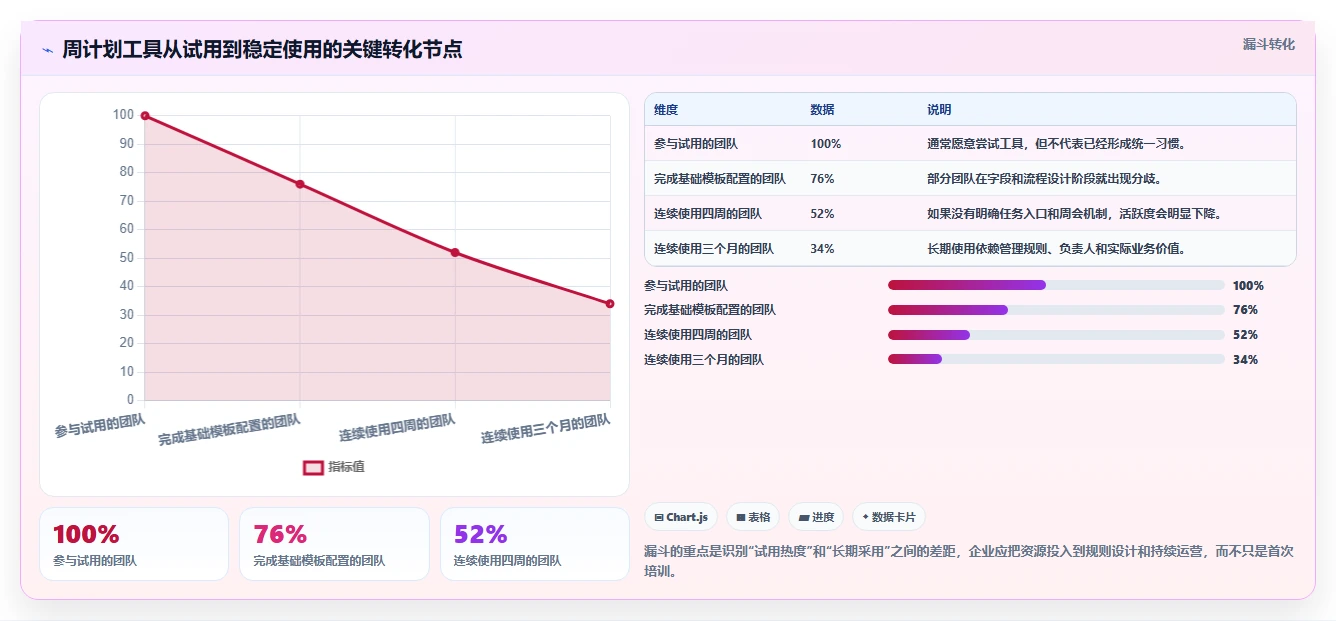Click the lightning icon beside the title
Screen dimensions: 1336x621
[47, 50]
